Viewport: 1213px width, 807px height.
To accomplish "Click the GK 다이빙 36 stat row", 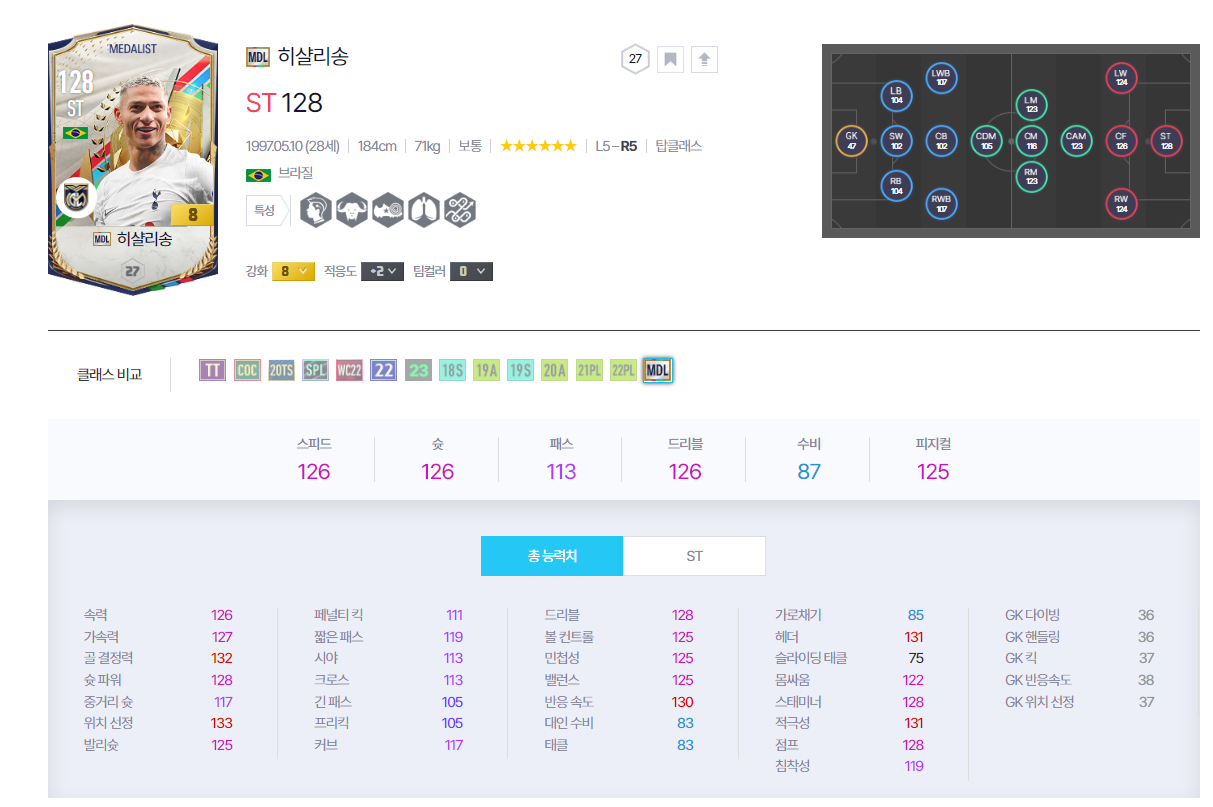I will click(x=1080, y=615).
